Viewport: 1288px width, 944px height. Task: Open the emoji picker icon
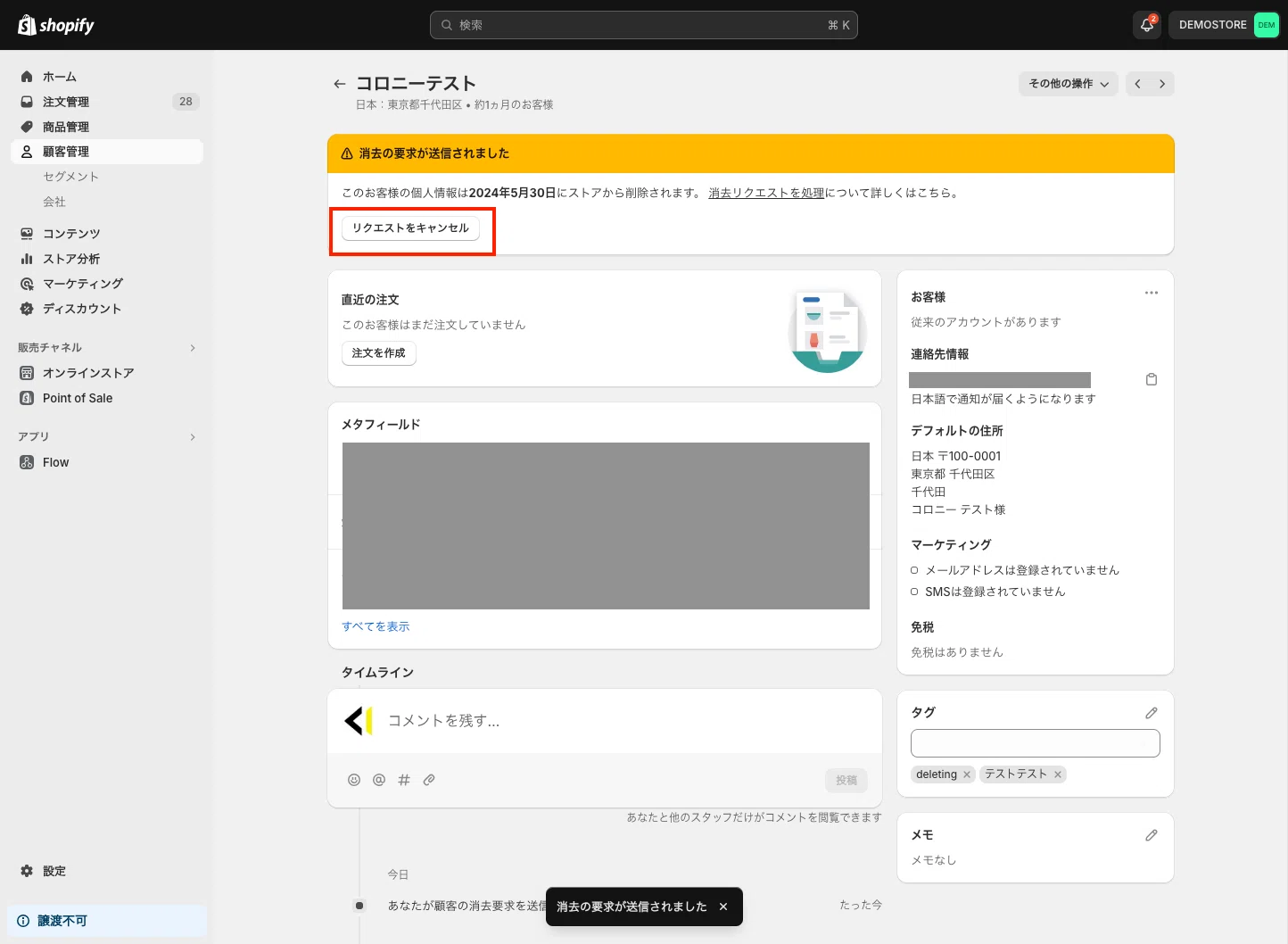(x=354, y=780)
